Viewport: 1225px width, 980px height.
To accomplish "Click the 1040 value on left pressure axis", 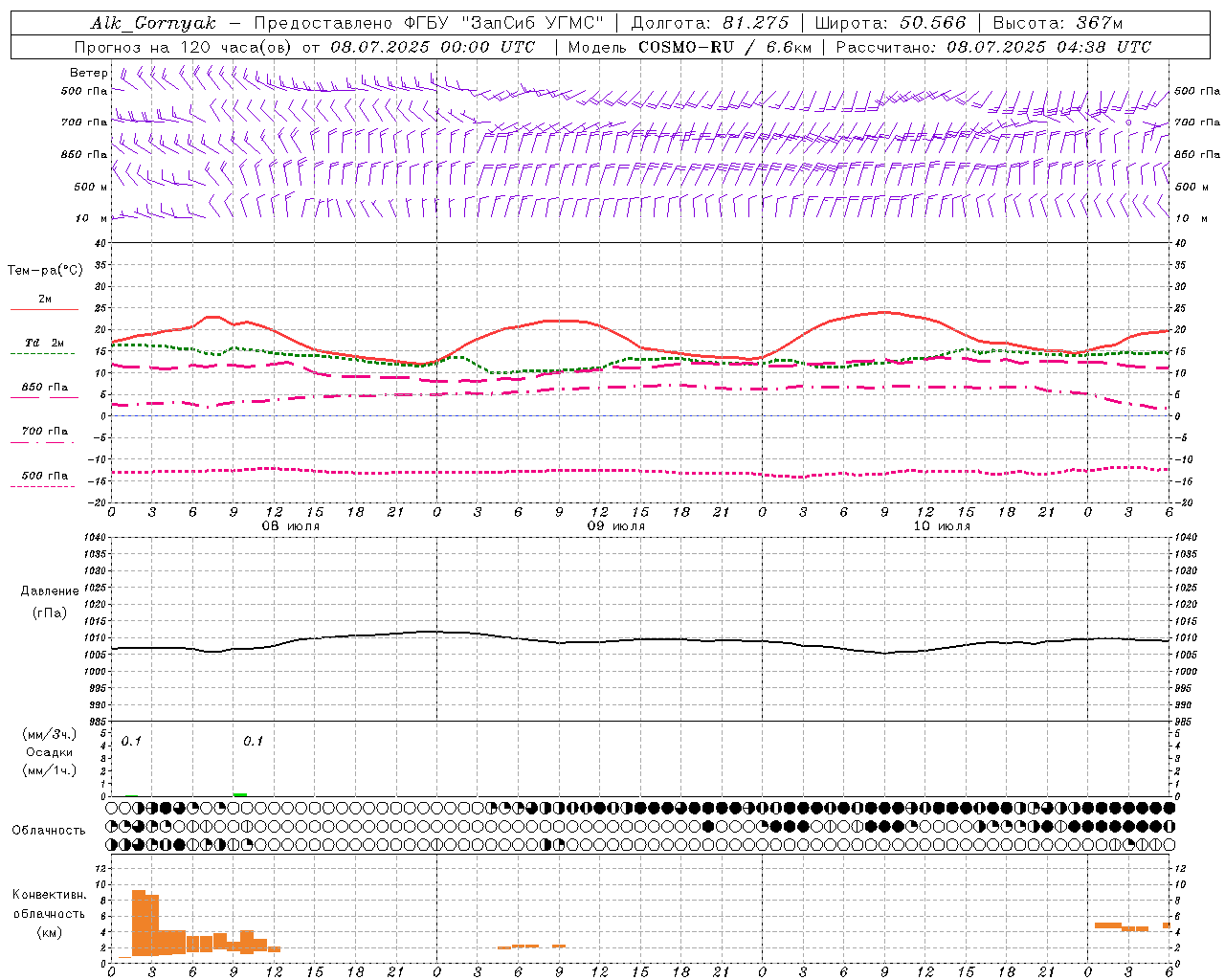I will (93, 537).
